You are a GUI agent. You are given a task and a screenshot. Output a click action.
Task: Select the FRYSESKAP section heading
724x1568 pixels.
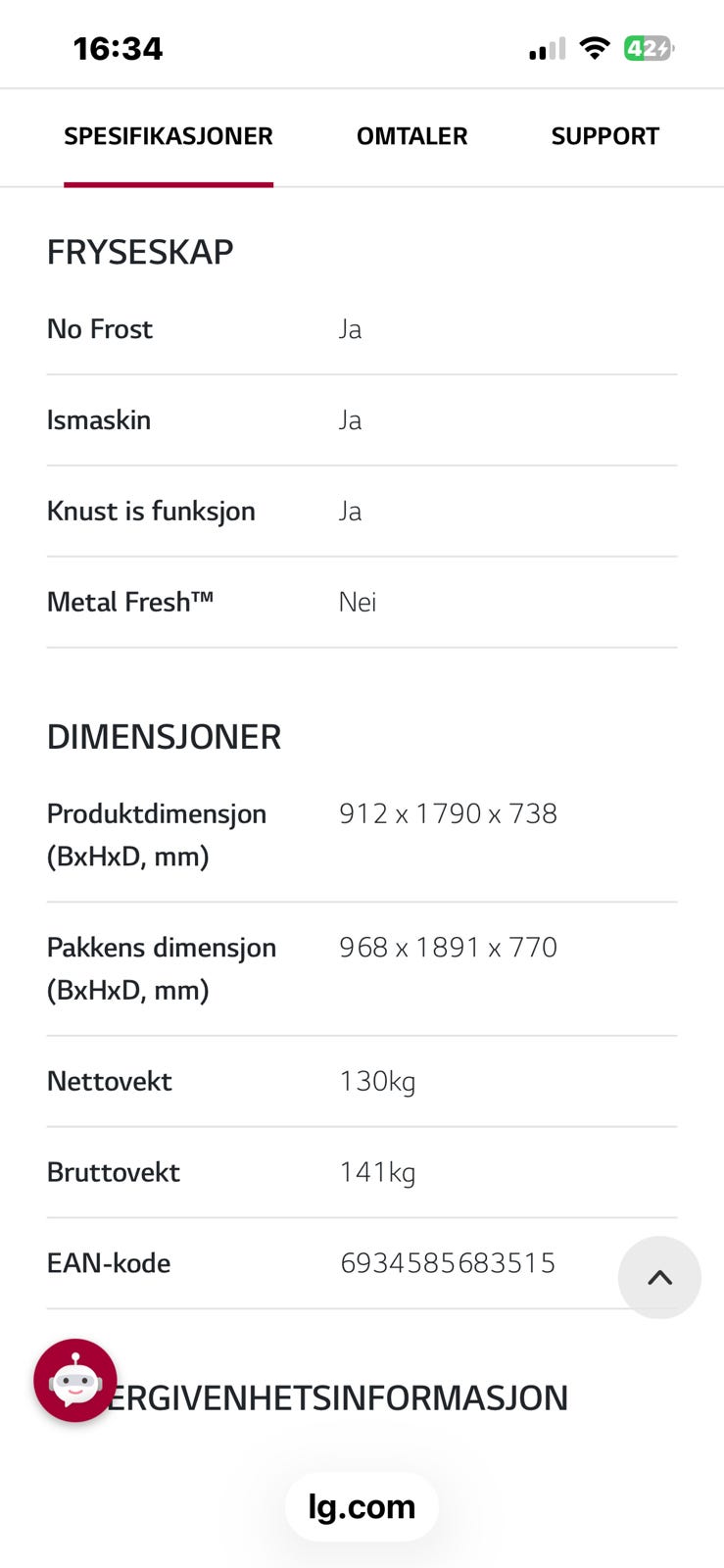(140, 252)
